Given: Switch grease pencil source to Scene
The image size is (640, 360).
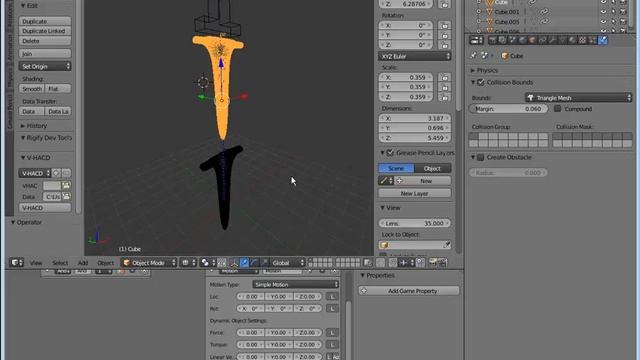Looking at the screenshot, I should (396, 168).
